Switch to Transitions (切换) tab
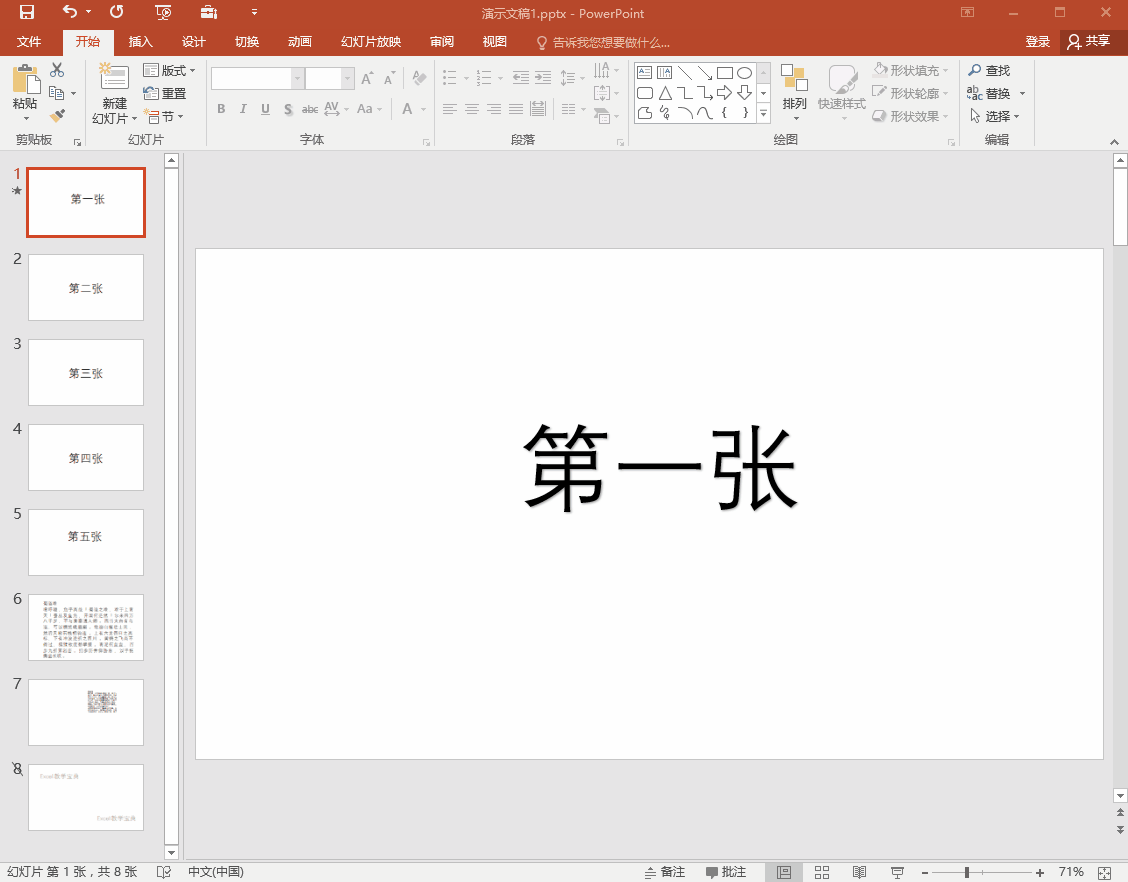The height and width of the screenshot is (882, 1128). pos(247,42)
